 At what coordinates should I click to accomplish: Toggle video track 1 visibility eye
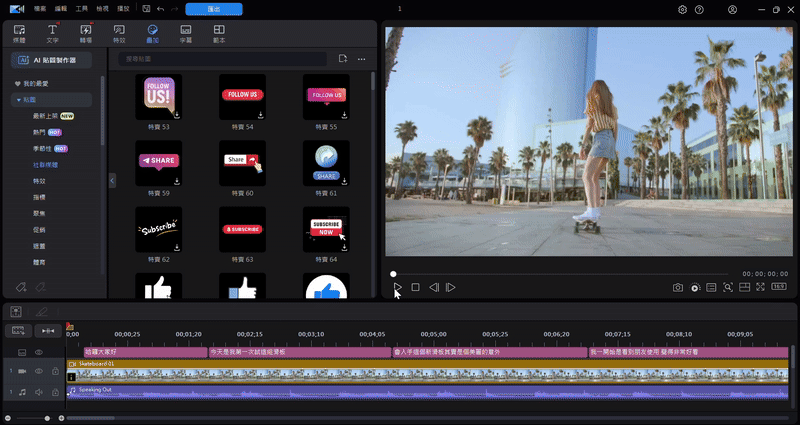point(40,371)
